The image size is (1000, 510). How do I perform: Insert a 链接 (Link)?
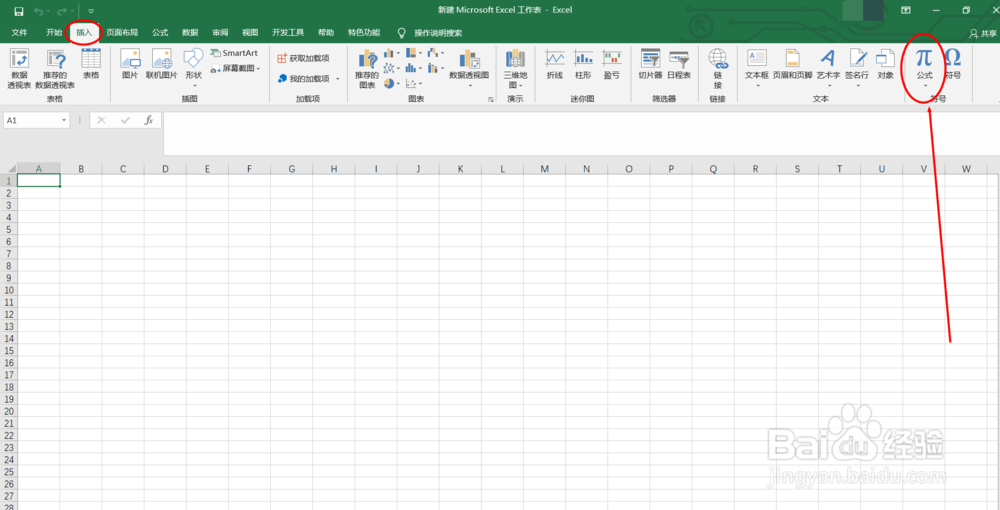click(718, 69)
